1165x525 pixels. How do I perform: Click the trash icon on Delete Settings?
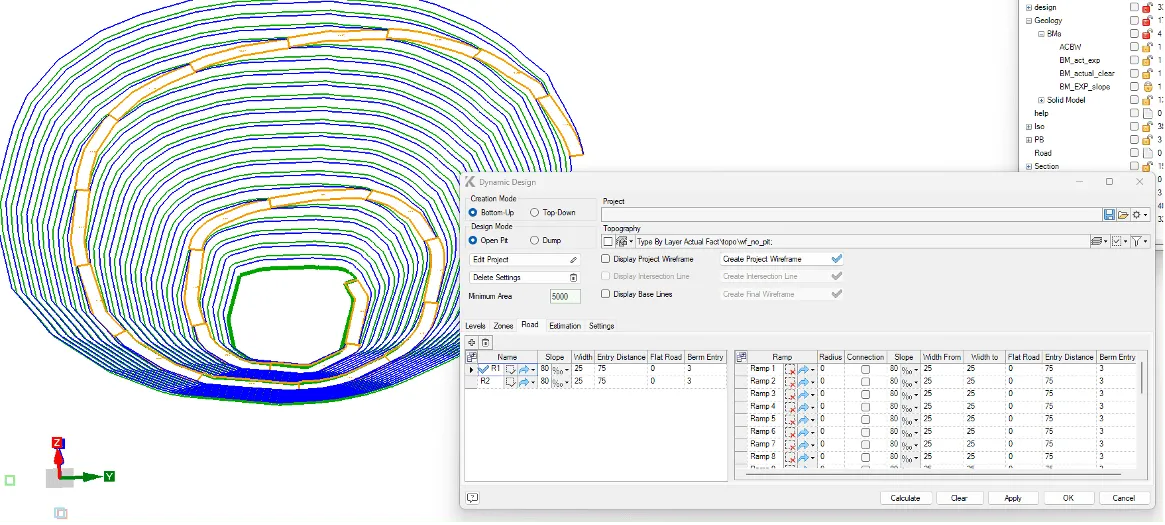(x=574, y=278)
